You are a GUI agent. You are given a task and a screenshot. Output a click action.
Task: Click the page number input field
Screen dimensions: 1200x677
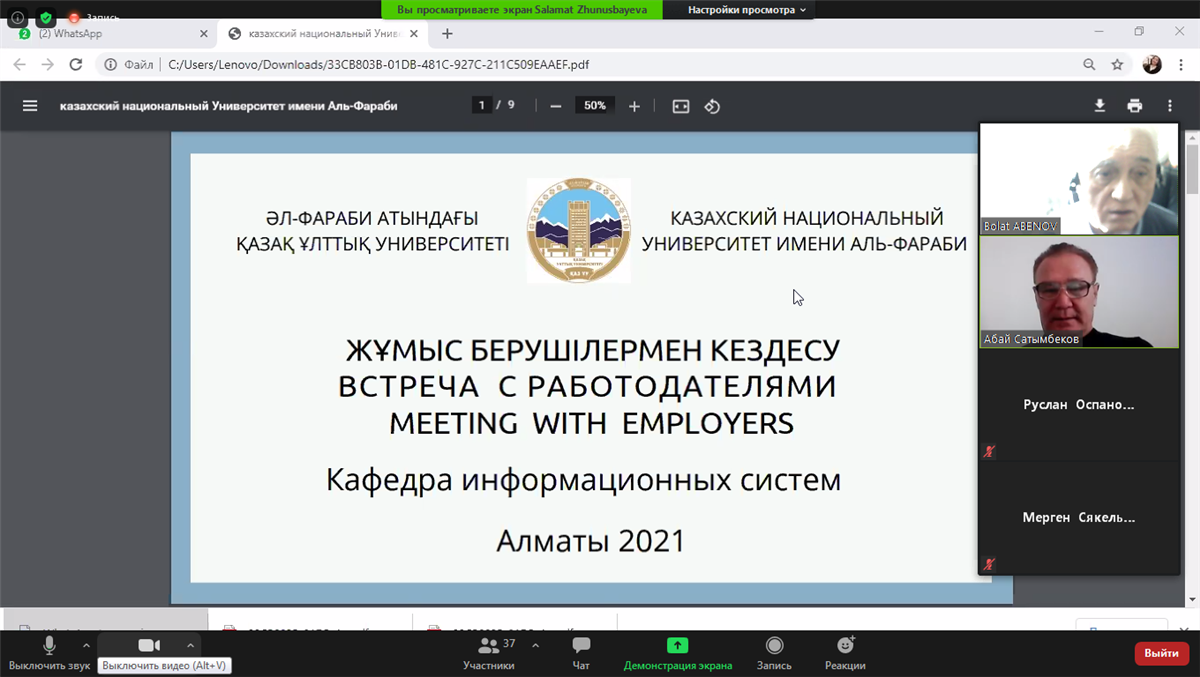click(x=482, y=105)
